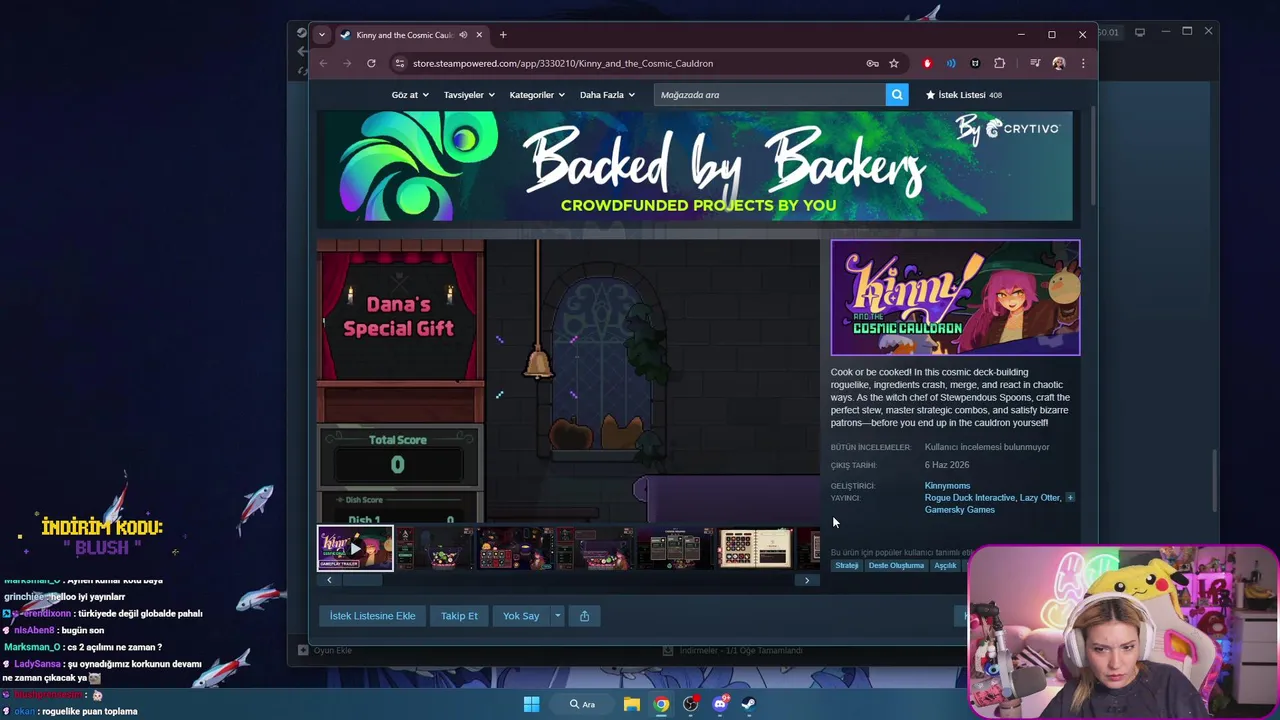Expand more publishers plus button

[1070, 497]
